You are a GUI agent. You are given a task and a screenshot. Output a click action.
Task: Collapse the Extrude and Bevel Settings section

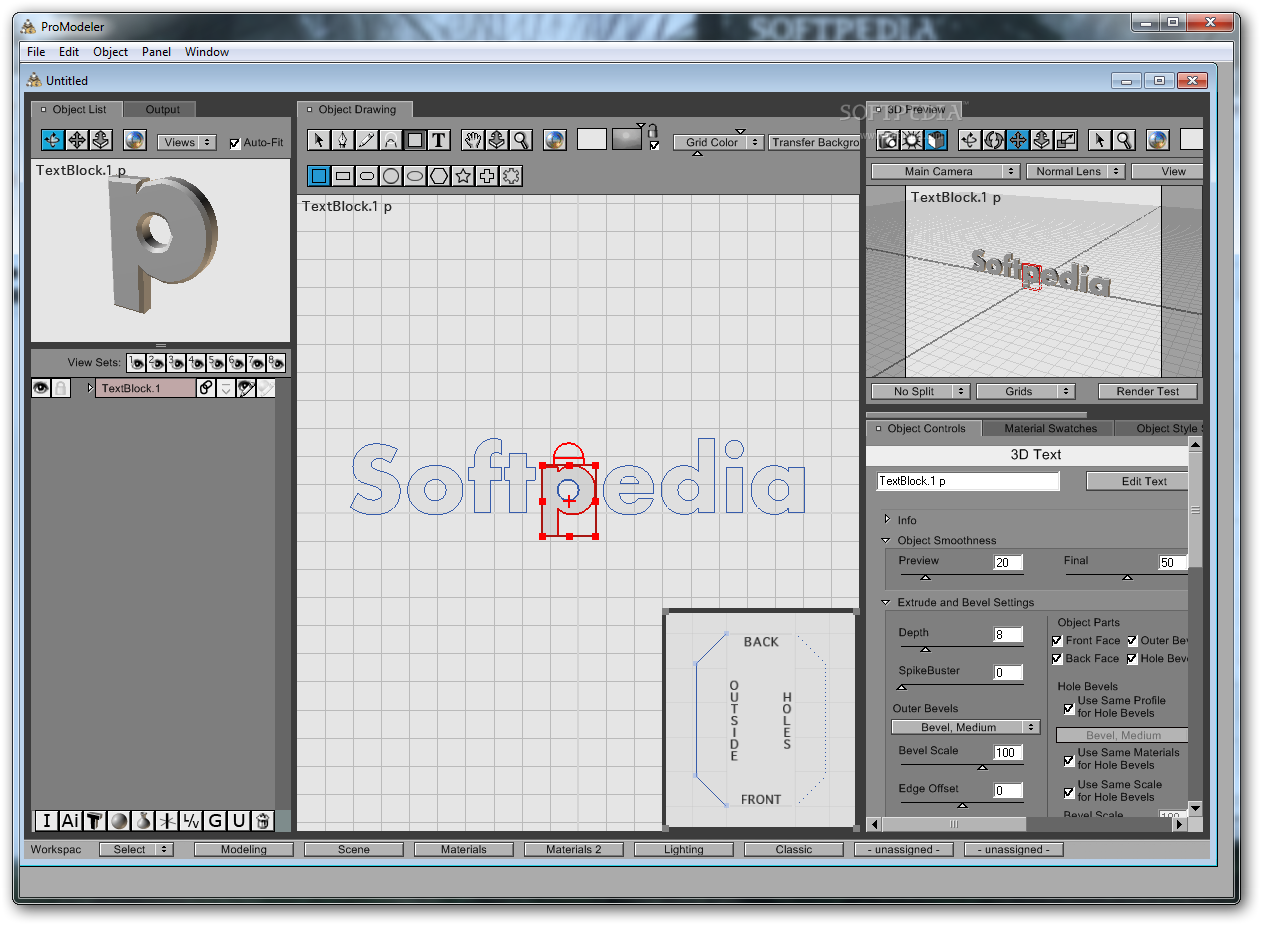[x=886, y=602]
